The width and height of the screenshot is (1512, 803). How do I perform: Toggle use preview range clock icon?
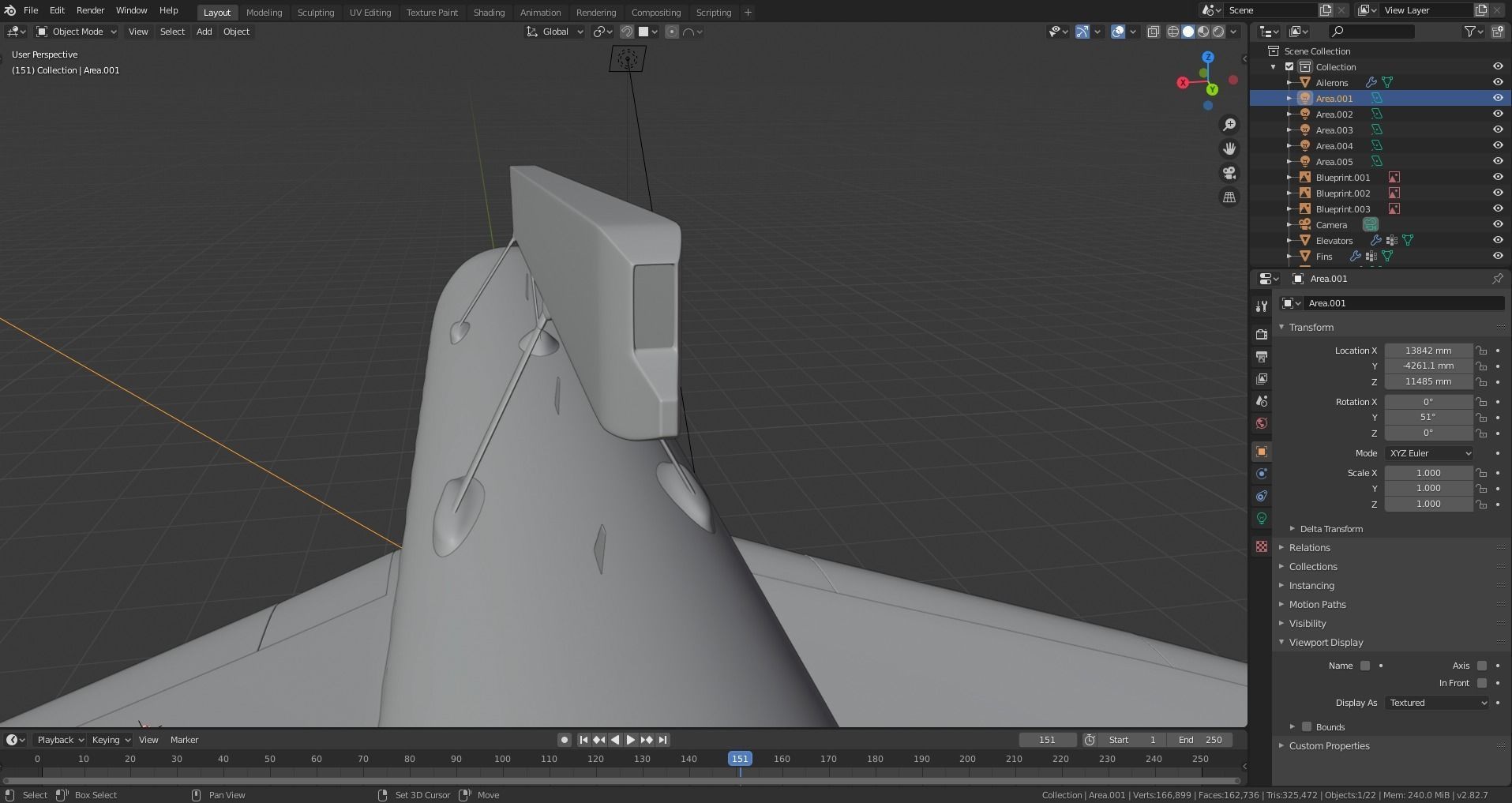(x=1090, y=740)
